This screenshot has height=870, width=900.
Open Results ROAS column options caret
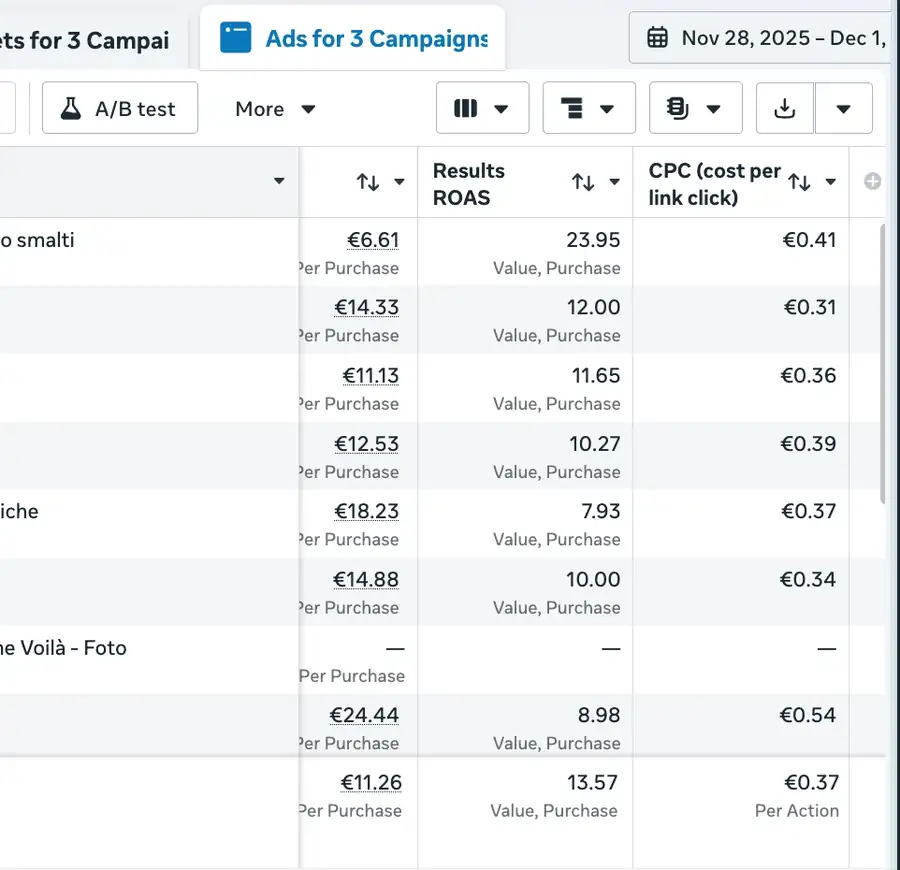pyautogui.click(x=614, y=182)
